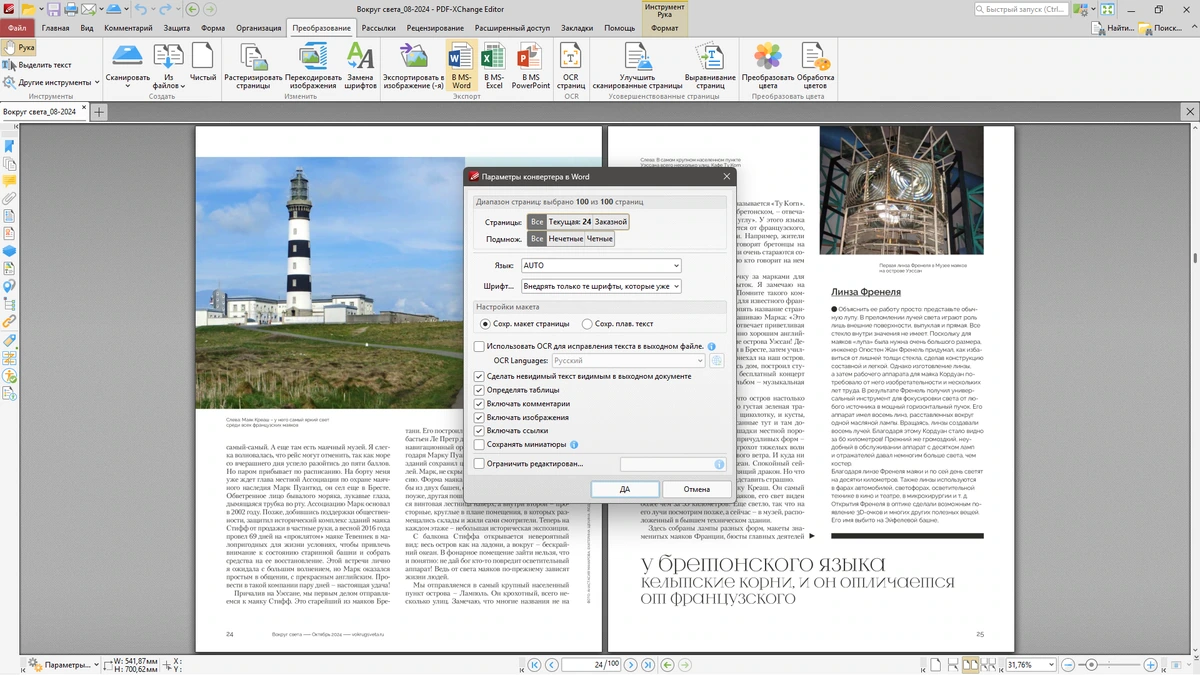Click the Преобразовать цвета icon
The width and height of the screenshot is (1200, 675).
pyautogui.click(x=768, y=55)
